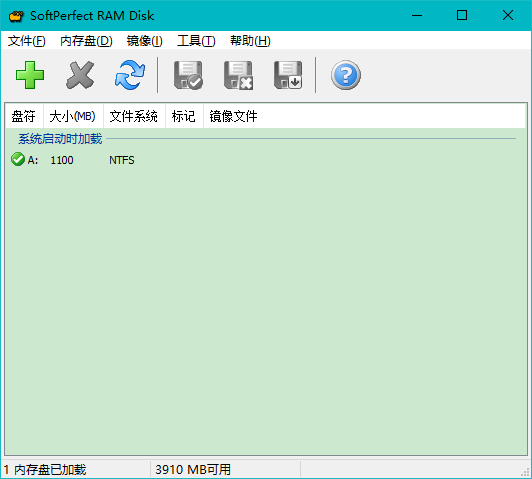Remove selected disk using gray X icon
This screenshot has width=532, height=479.
[x=80, y=75]
